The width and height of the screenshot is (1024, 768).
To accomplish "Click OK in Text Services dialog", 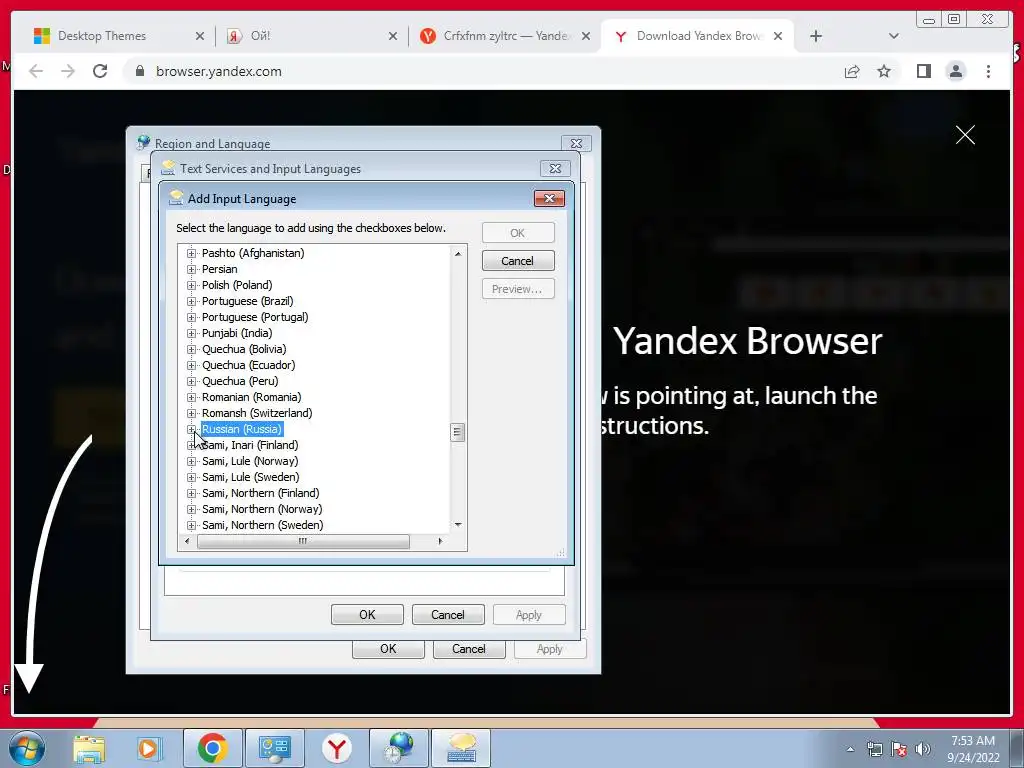I will pos(367,615).
